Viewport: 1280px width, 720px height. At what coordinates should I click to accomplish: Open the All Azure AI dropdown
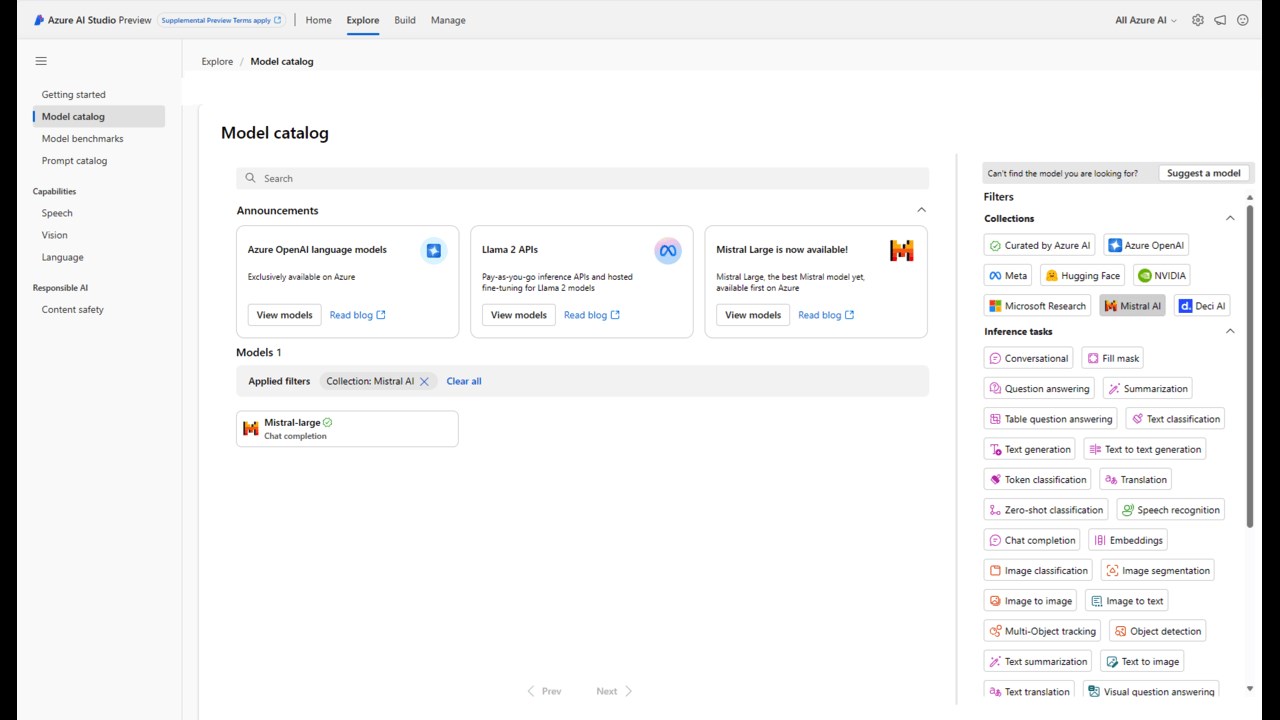coord(1146,20)
